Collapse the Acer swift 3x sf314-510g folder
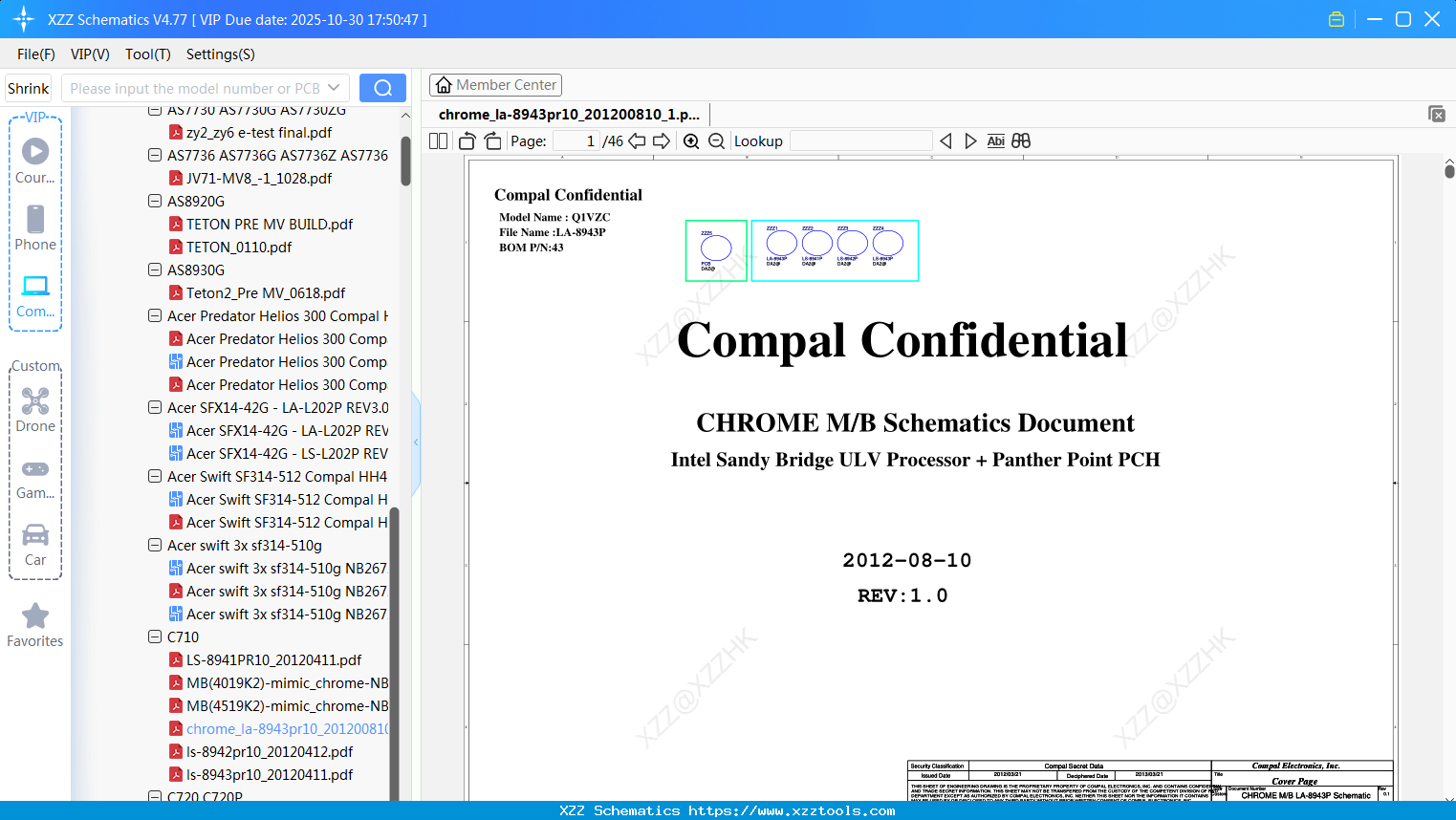This screenshot has height=820, width=1456. (155, 545)
